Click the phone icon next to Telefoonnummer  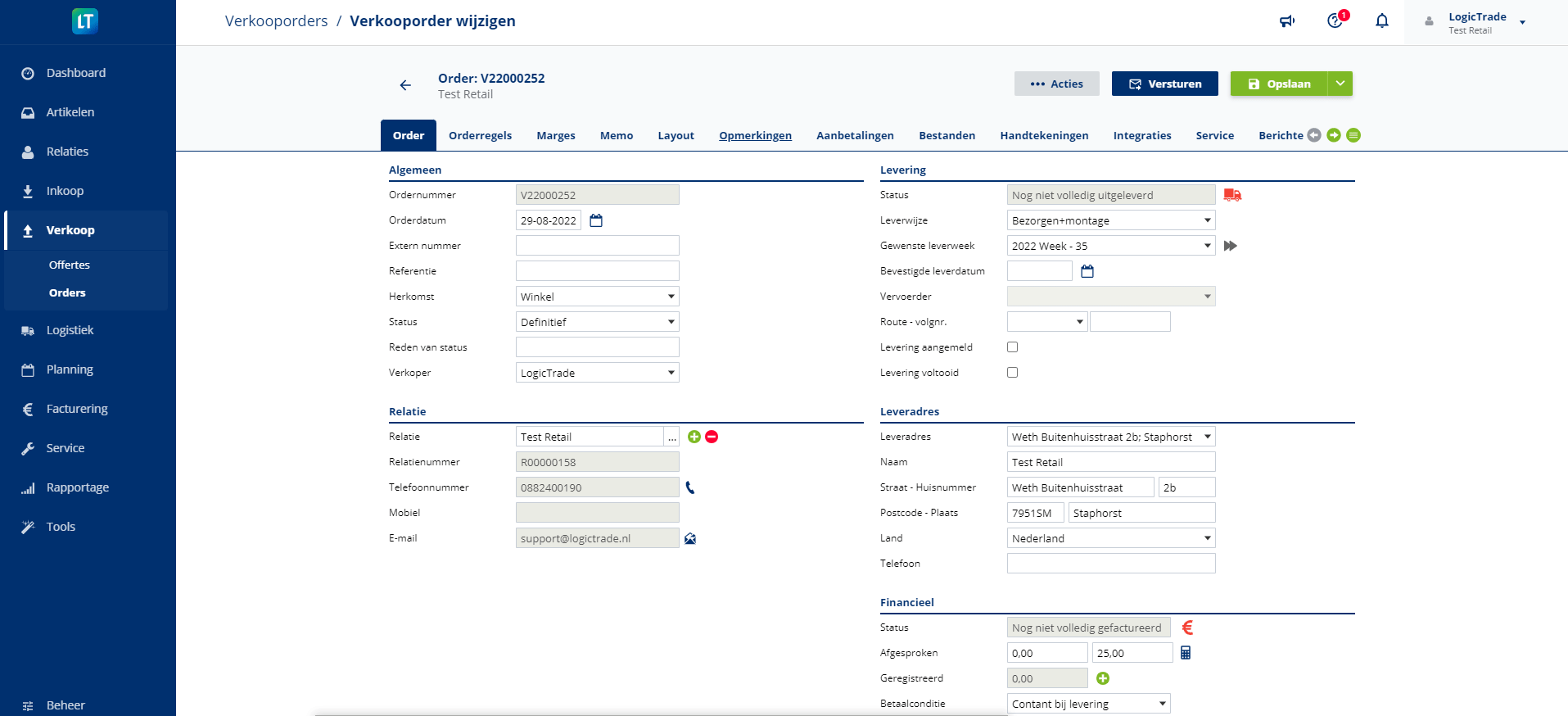[x=690, y=487]
